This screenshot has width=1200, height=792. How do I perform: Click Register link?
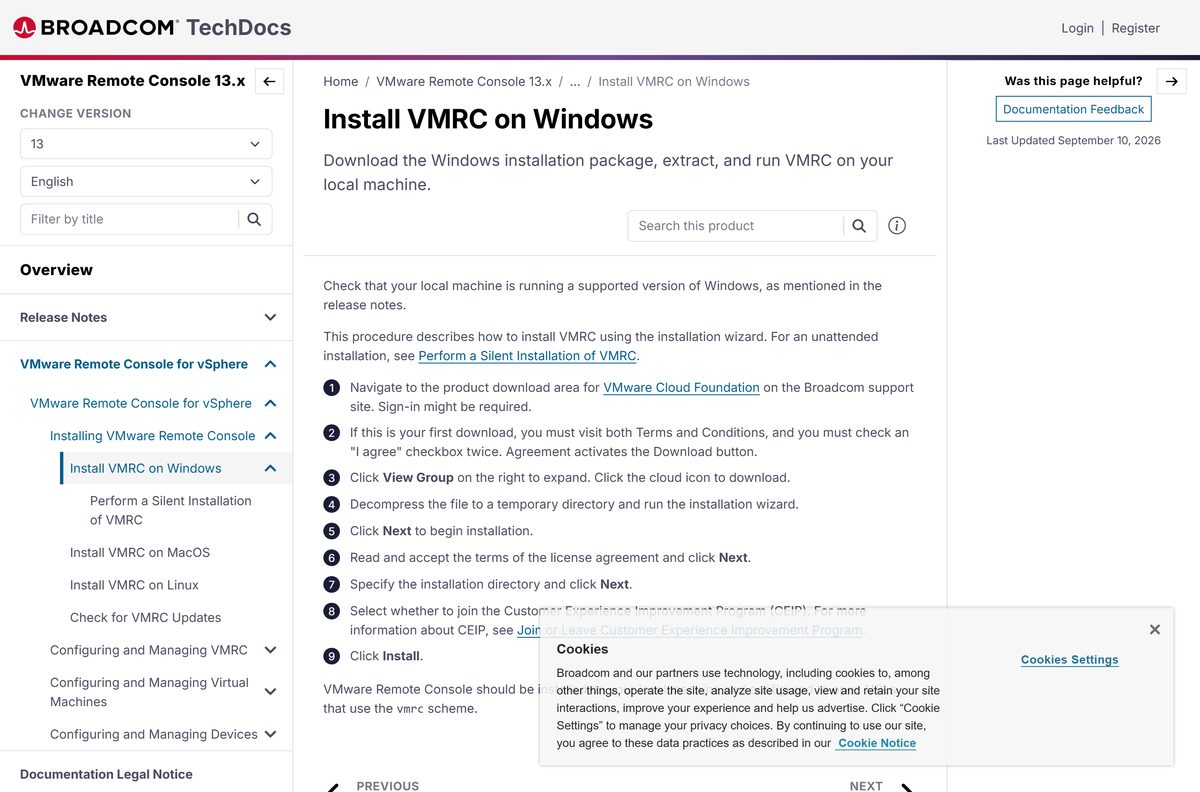click(x=1136, y=28)
